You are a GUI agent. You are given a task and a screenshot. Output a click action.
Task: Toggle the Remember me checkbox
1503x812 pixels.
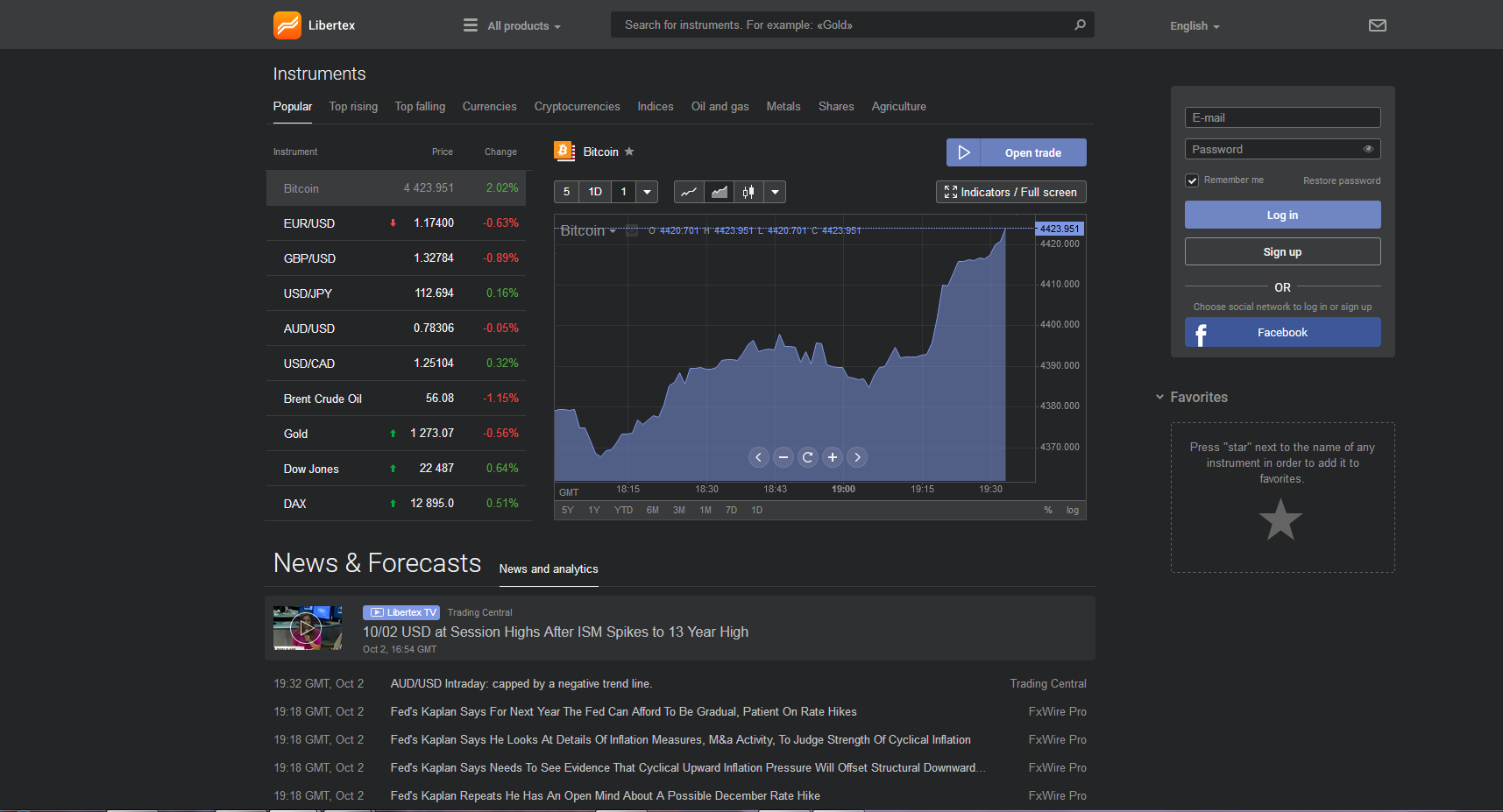point(1192,180)
